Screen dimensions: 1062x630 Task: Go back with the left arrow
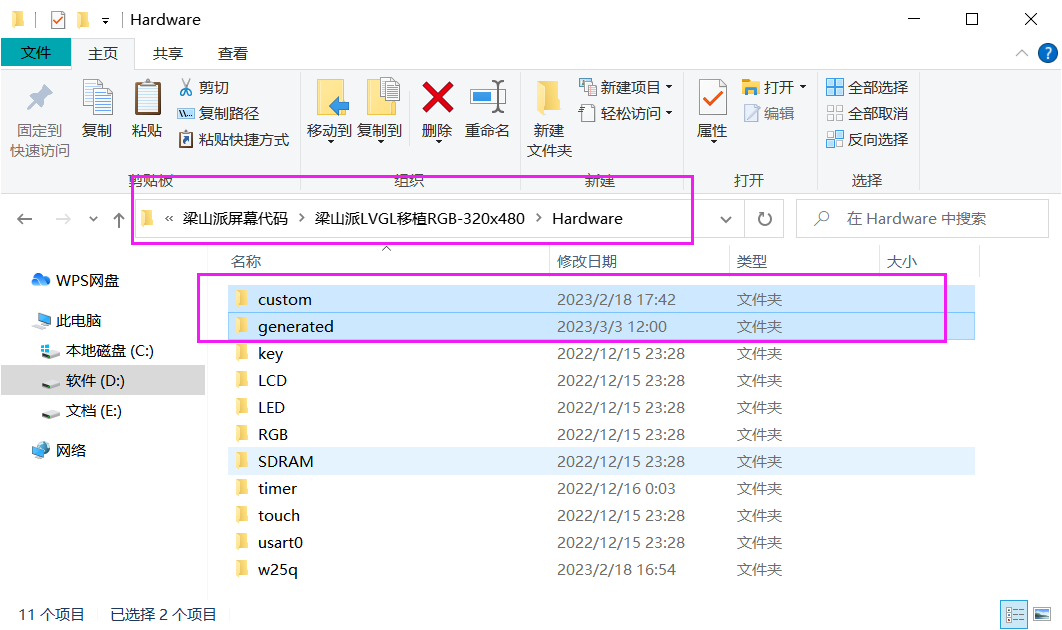tap(25, 219)
